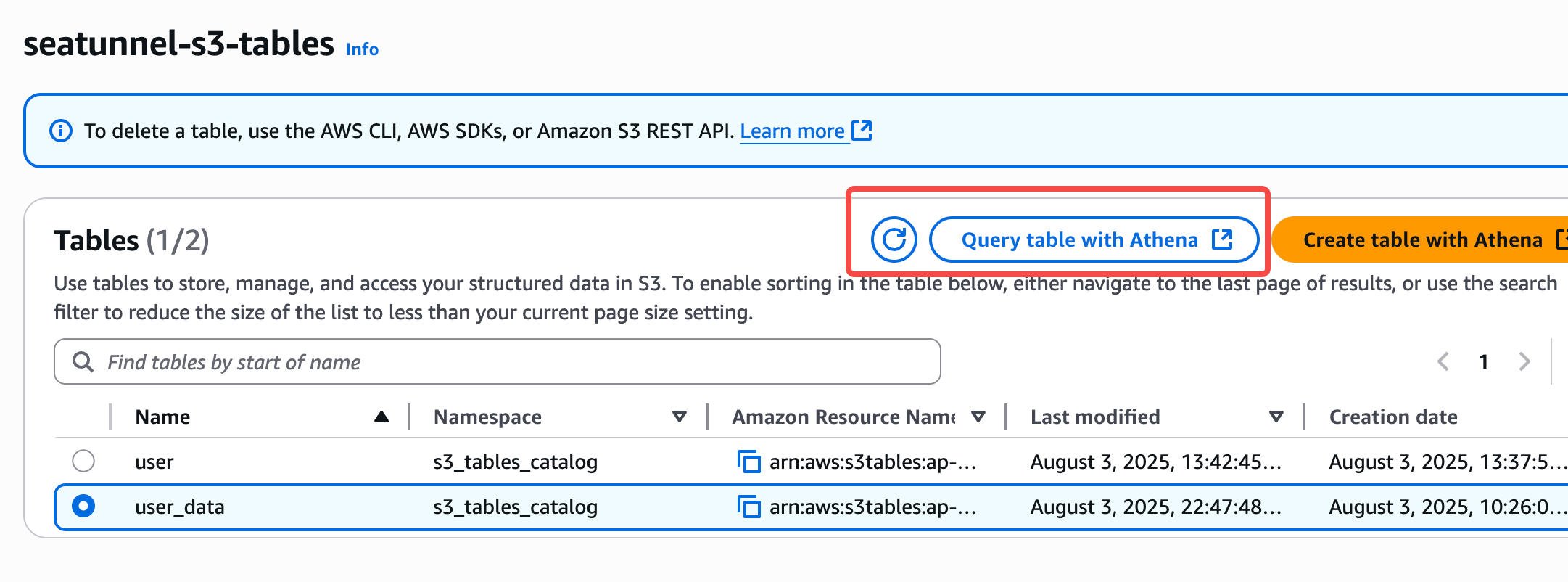This screenshot has width=1568, height=582.
Task: Copy ARN icon for user table
Action: pos(748,462)
